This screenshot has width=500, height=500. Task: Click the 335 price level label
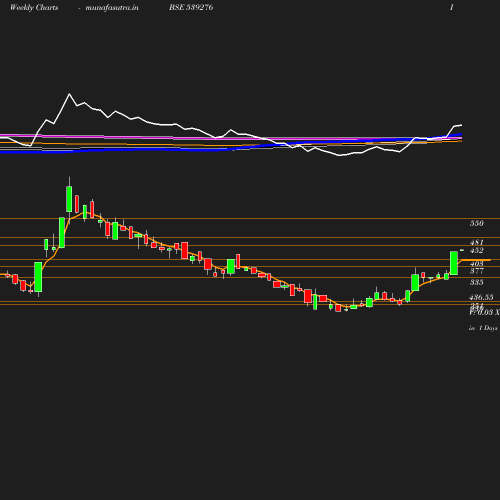click(x=477, y=282)
